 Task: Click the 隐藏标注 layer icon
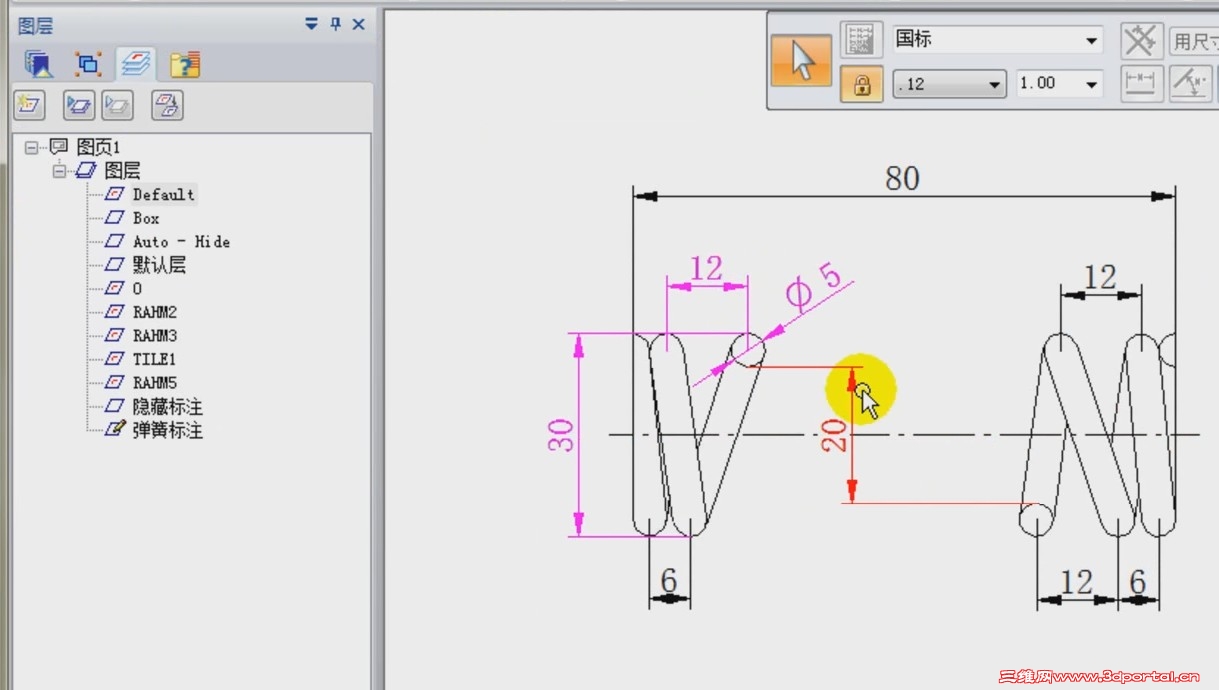point(116,407)
